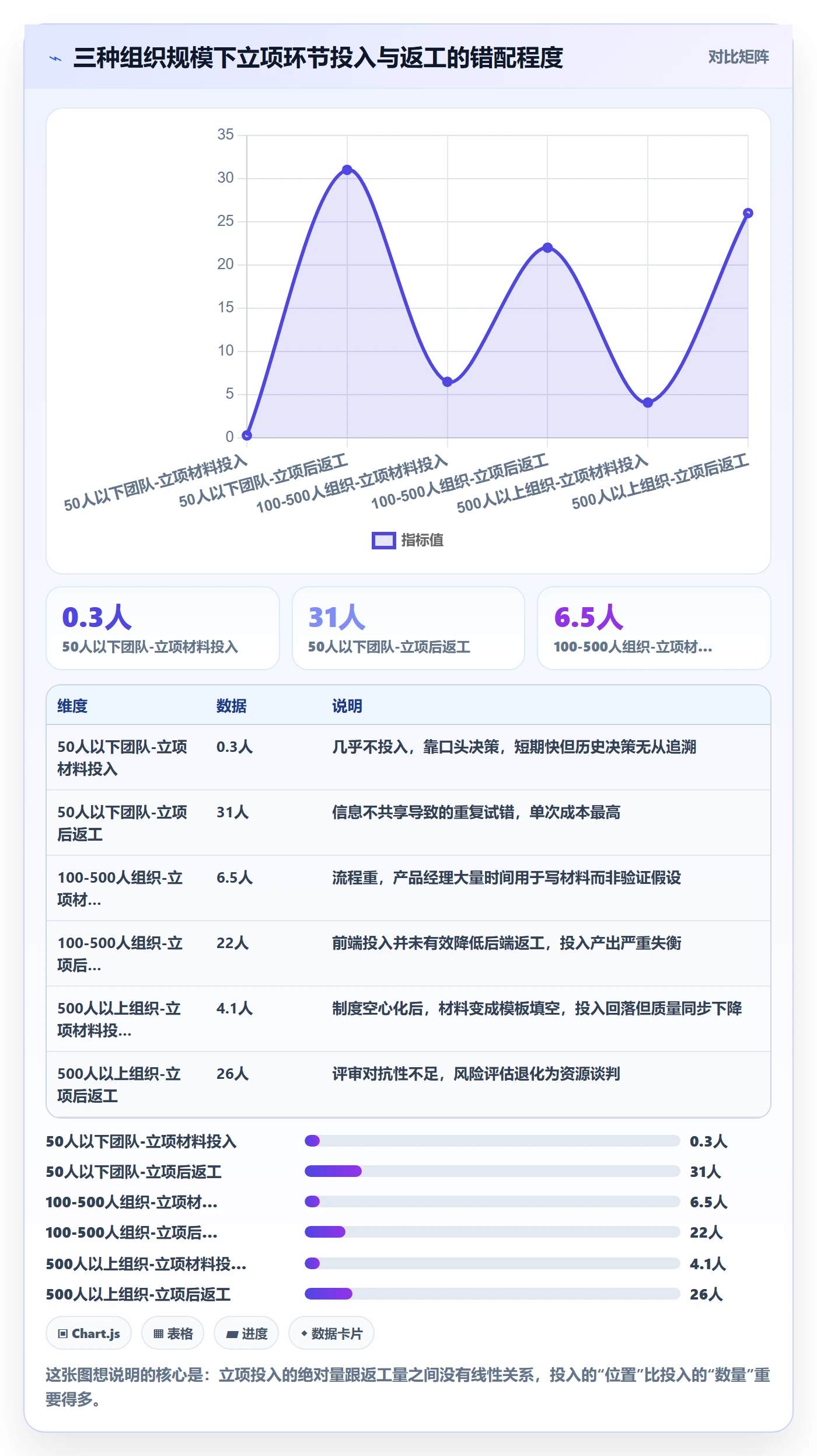817x1456 pixels.
Task: Select the 进度 tag
Action: (x=246, y=1333)
